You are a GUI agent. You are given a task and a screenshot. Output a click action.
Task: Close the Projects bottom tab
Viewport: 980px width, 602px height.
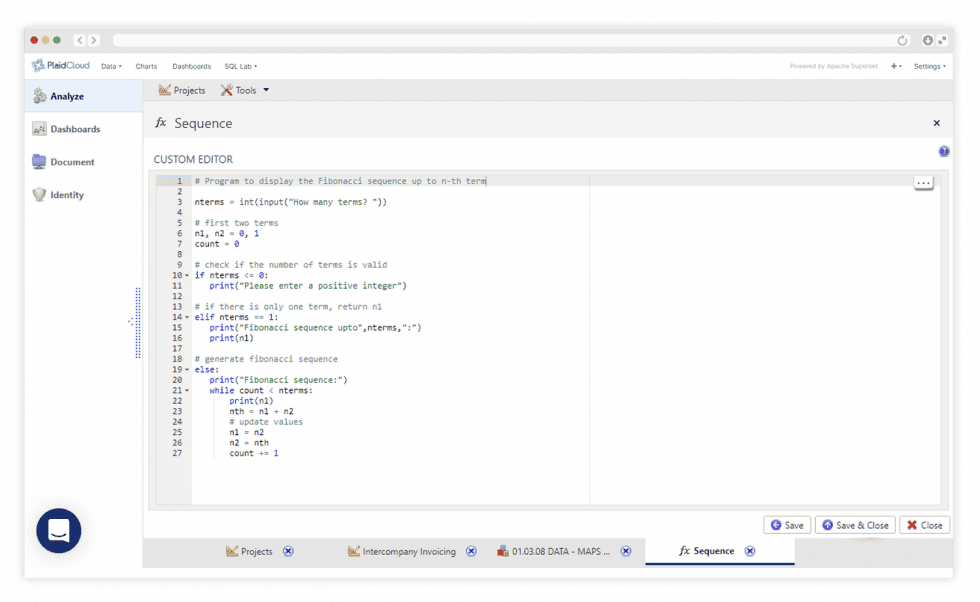[288, 551]
